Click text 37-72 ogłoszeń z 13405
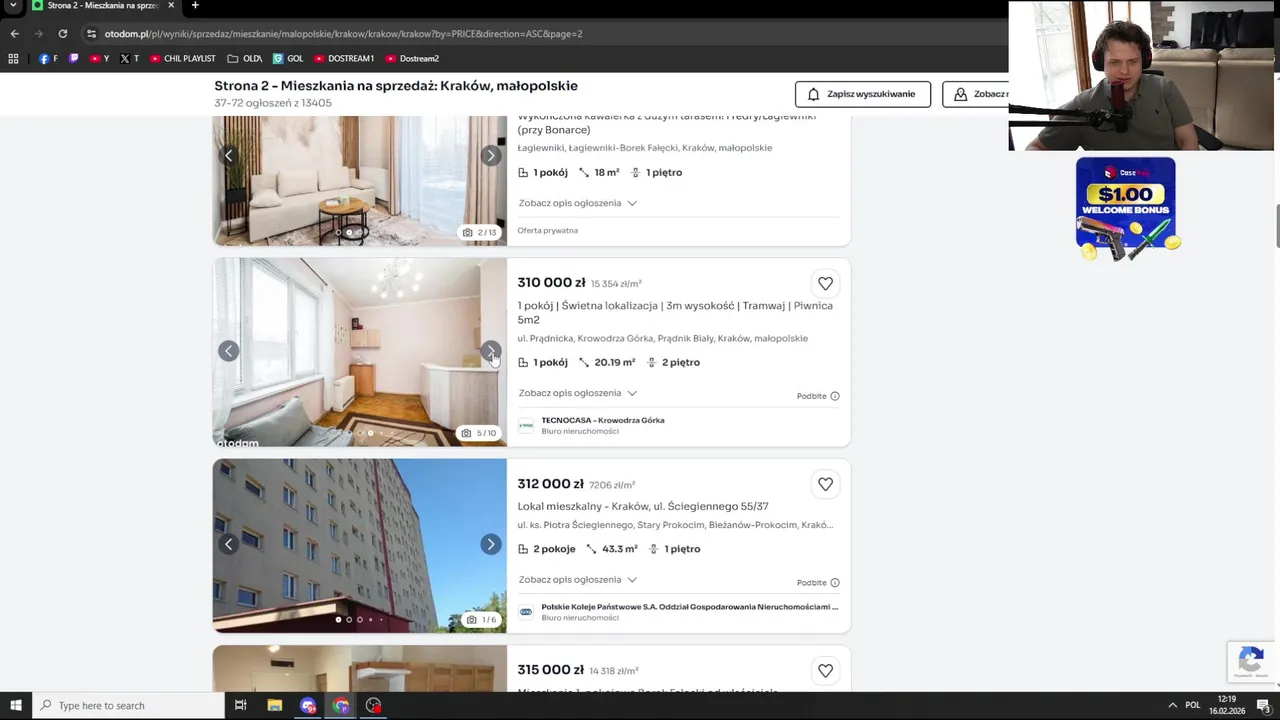Viewport: 1280px width, 720px height. (x=273, y=103)
